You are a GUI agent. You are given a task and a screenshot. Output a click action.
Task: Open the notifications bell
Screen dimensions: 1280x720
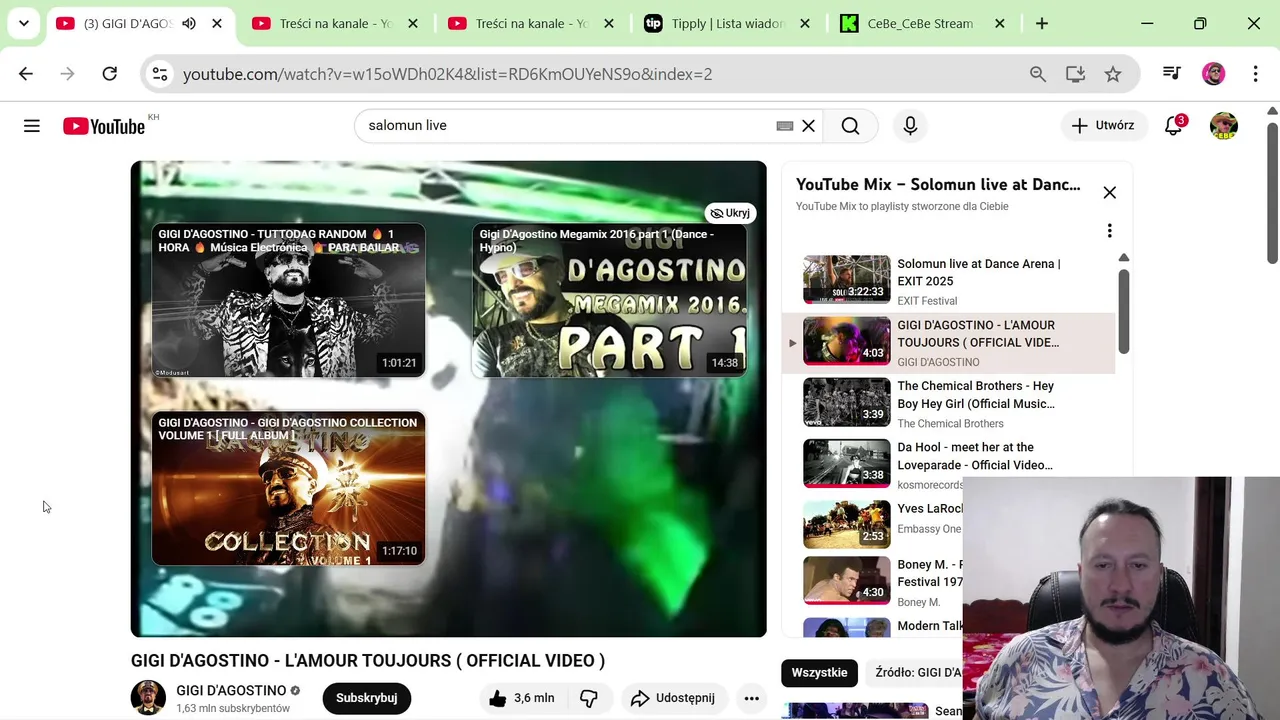(x=1174, y=126)
